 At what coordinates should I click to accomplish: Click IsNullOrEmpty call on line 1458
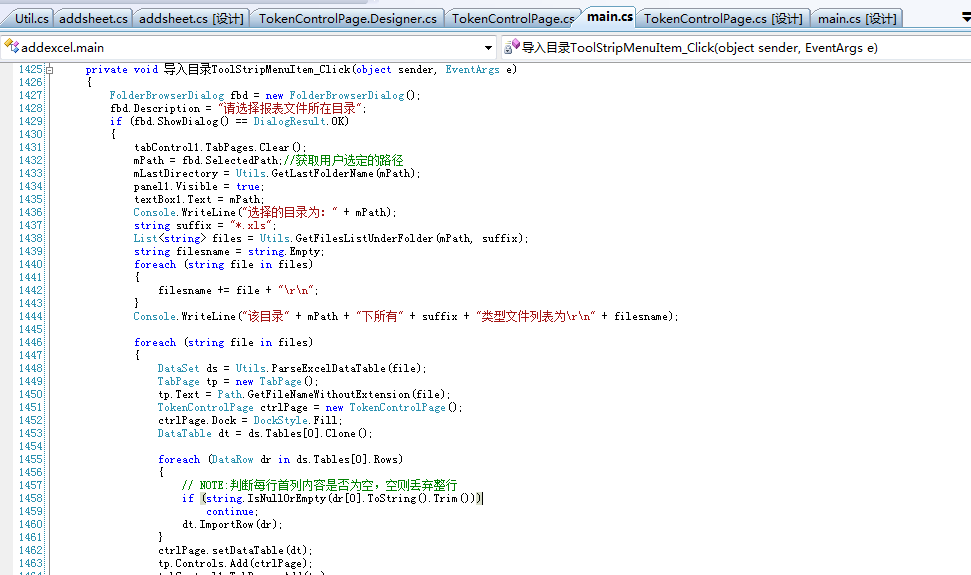[287, 498]
